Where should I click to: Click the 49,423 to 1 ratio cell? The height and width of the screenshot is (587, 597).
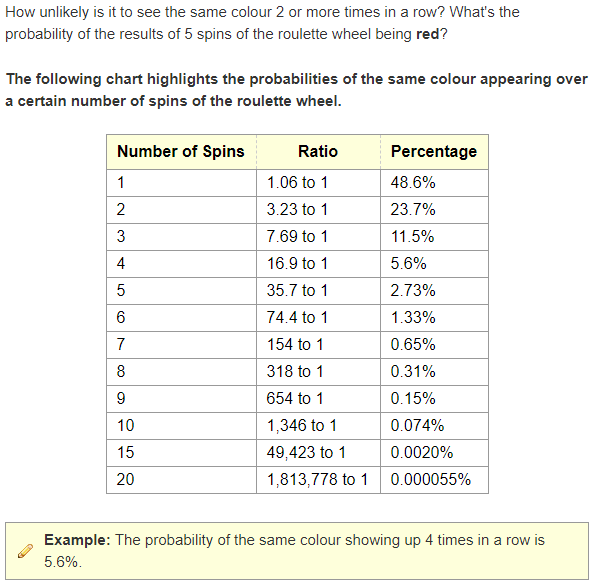318,453
